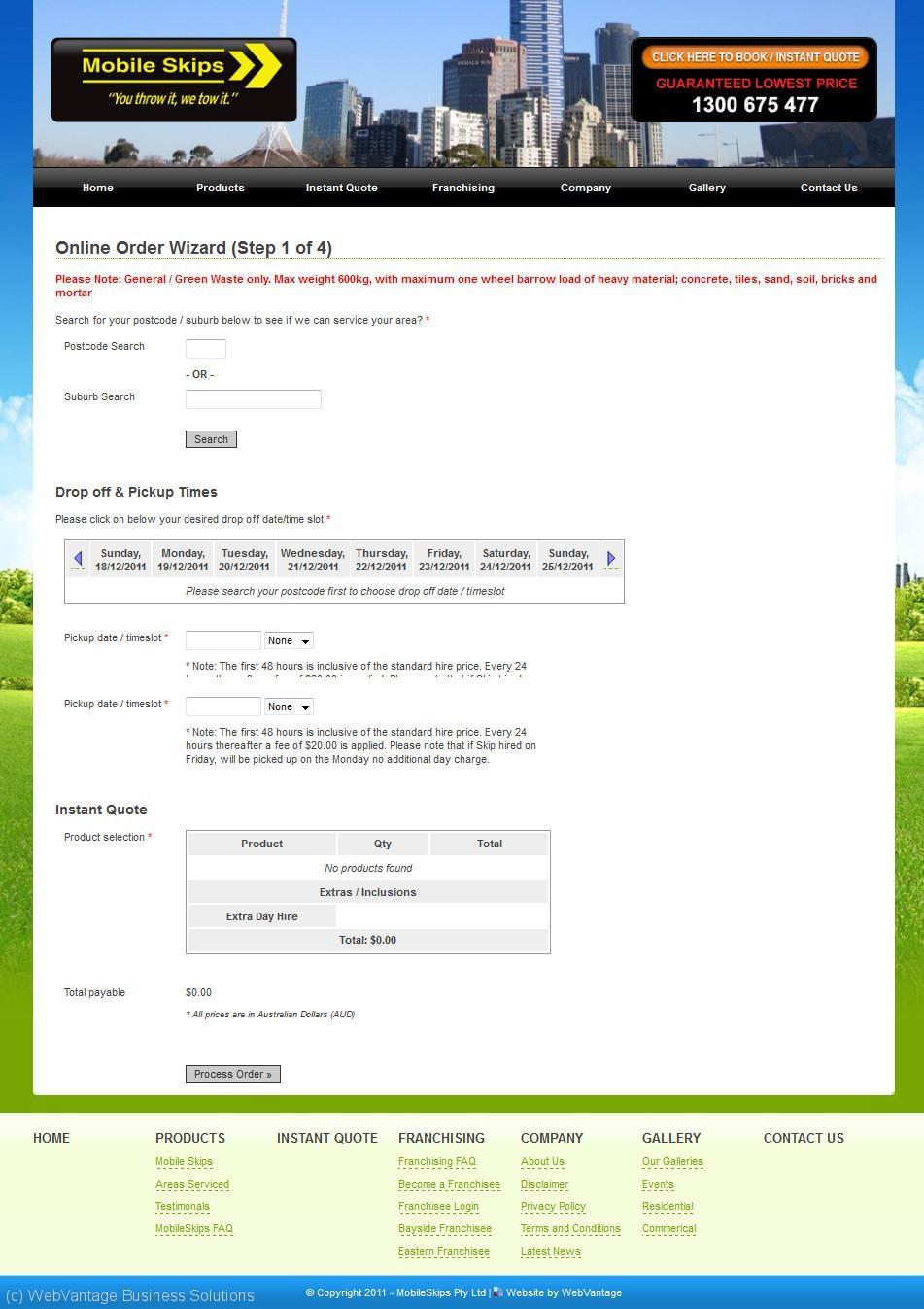Click the WebVantage icon in footer
The height and width of the screenshot is (1309, 924).
click(498, 1292)
